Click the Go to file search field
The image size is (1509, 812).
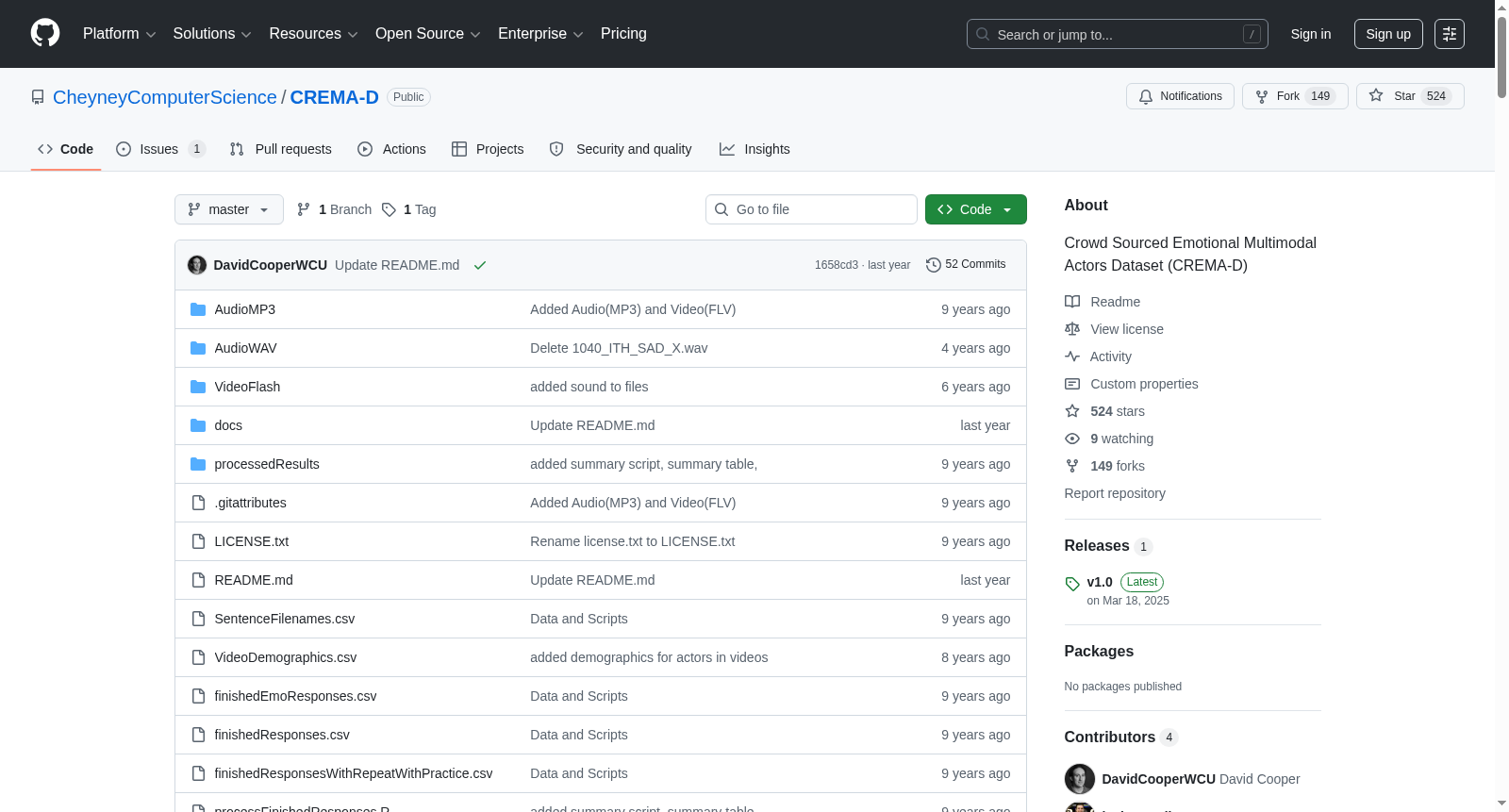(811, 209)
